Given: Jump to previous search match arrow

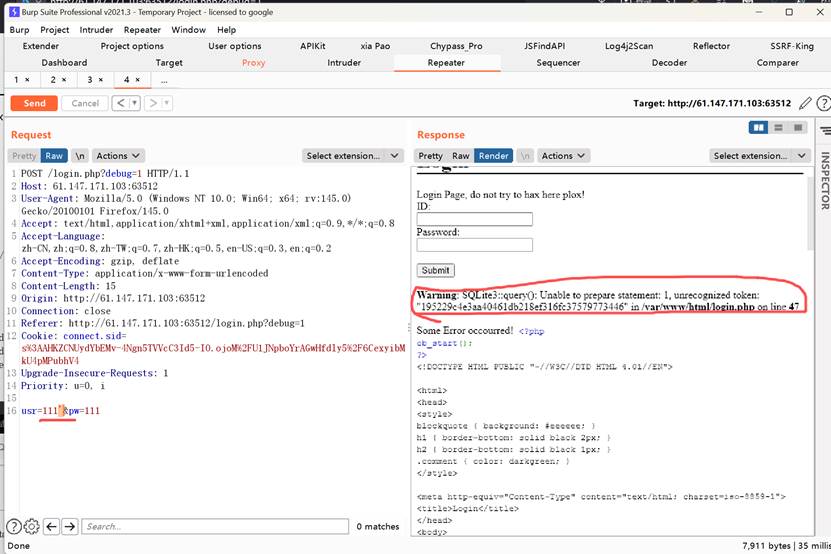Looking at the screenshot, I should (51, 526).
